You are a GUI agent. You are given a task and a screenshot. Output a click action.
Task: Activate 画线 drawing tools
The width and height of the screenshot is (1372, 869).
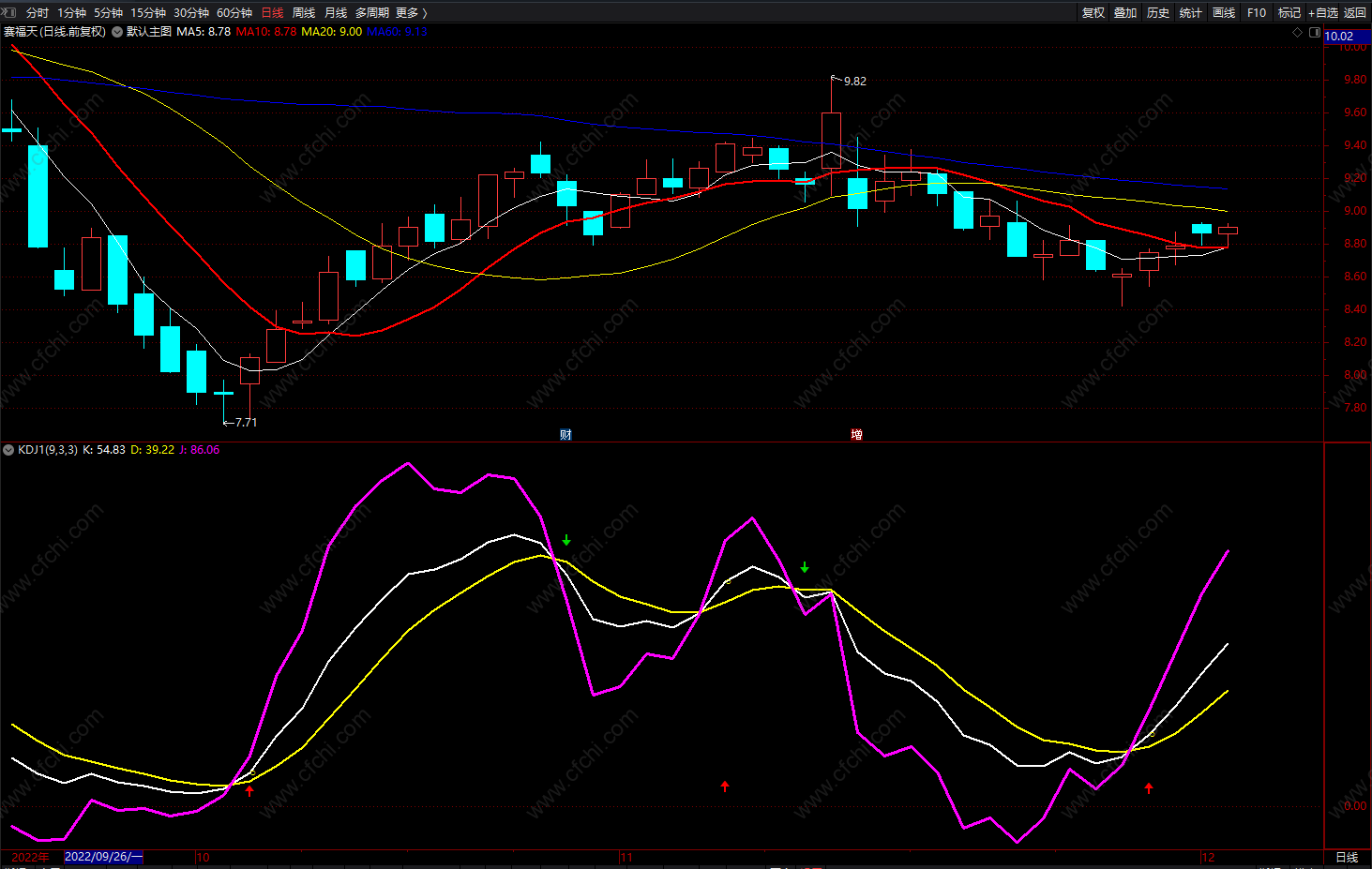[1224, 12]
